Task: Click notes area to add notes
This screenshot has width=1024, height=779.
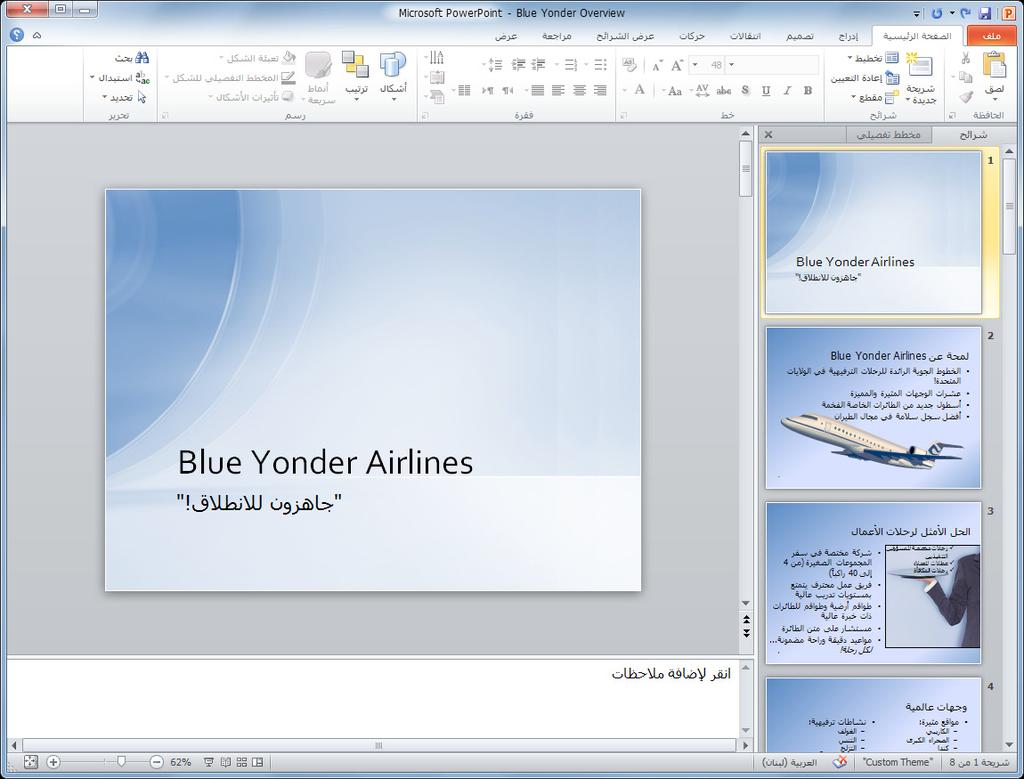Action: click(x=372, y=699)
